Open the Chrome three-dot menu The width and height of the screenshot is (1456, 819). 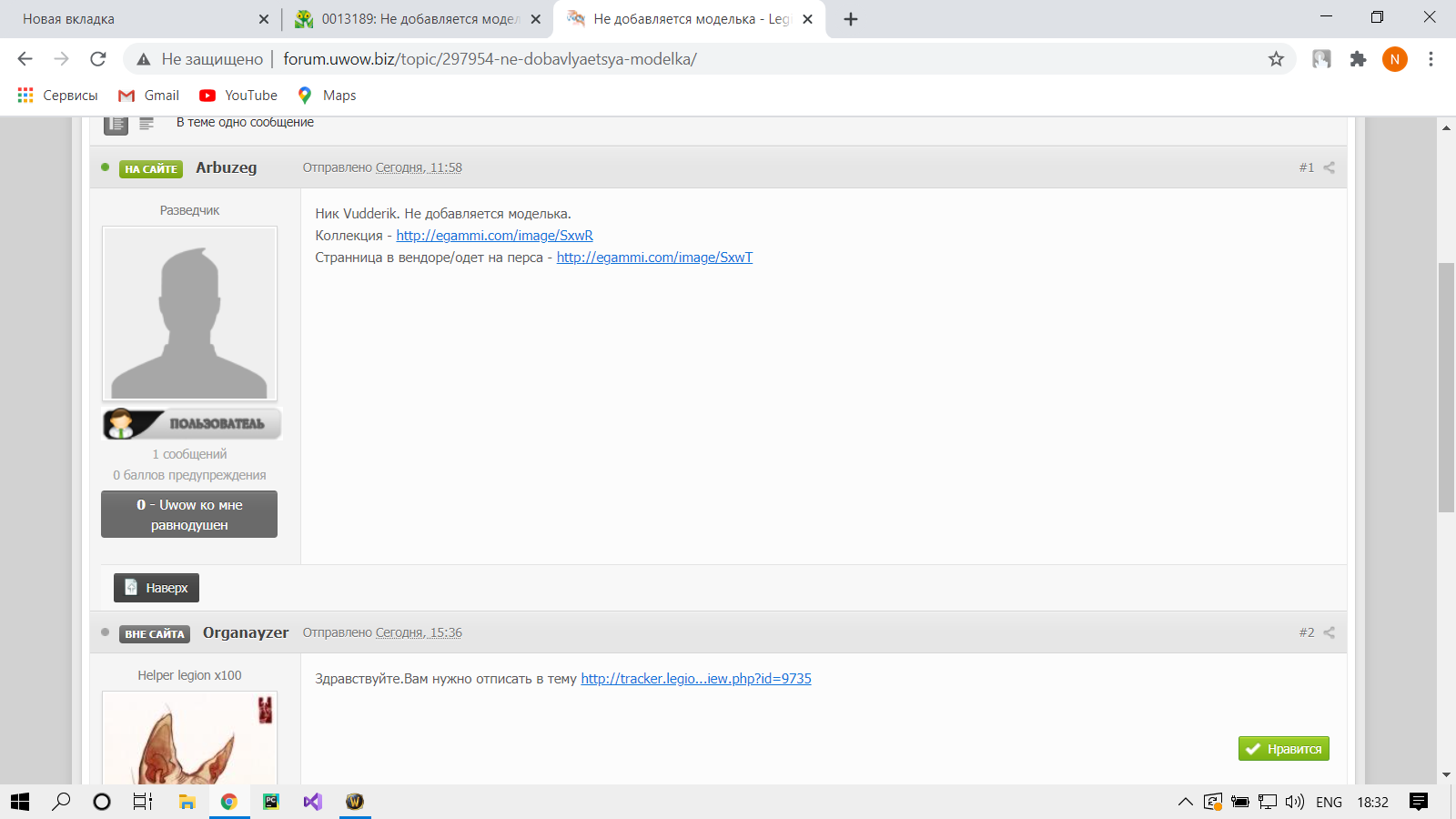click(1431, 59)
